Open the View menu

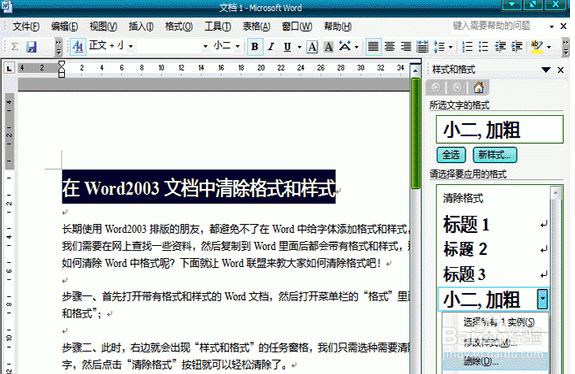coord(103,26)
